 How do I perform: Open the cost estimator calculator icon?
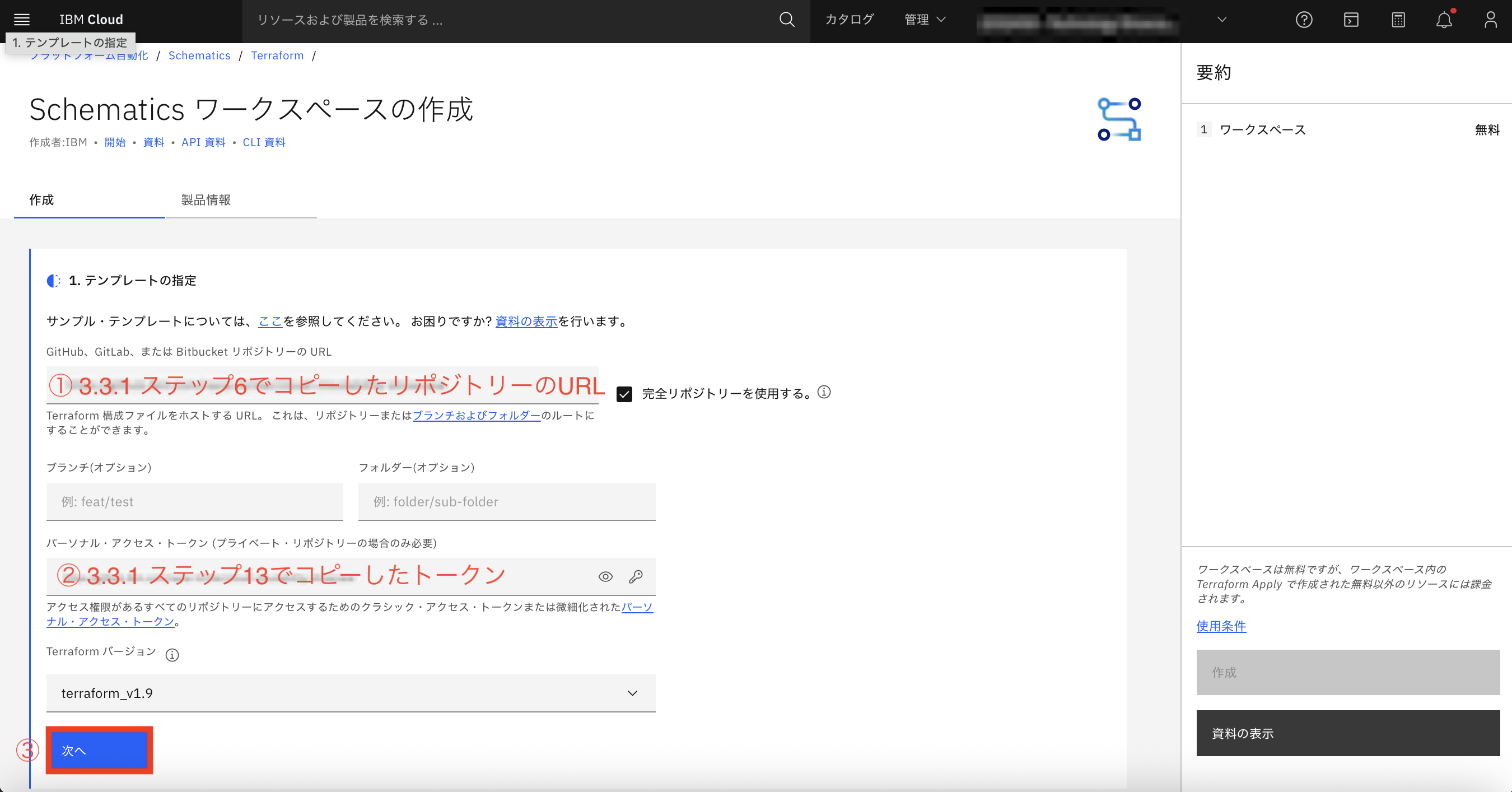tap(1398, 20)
